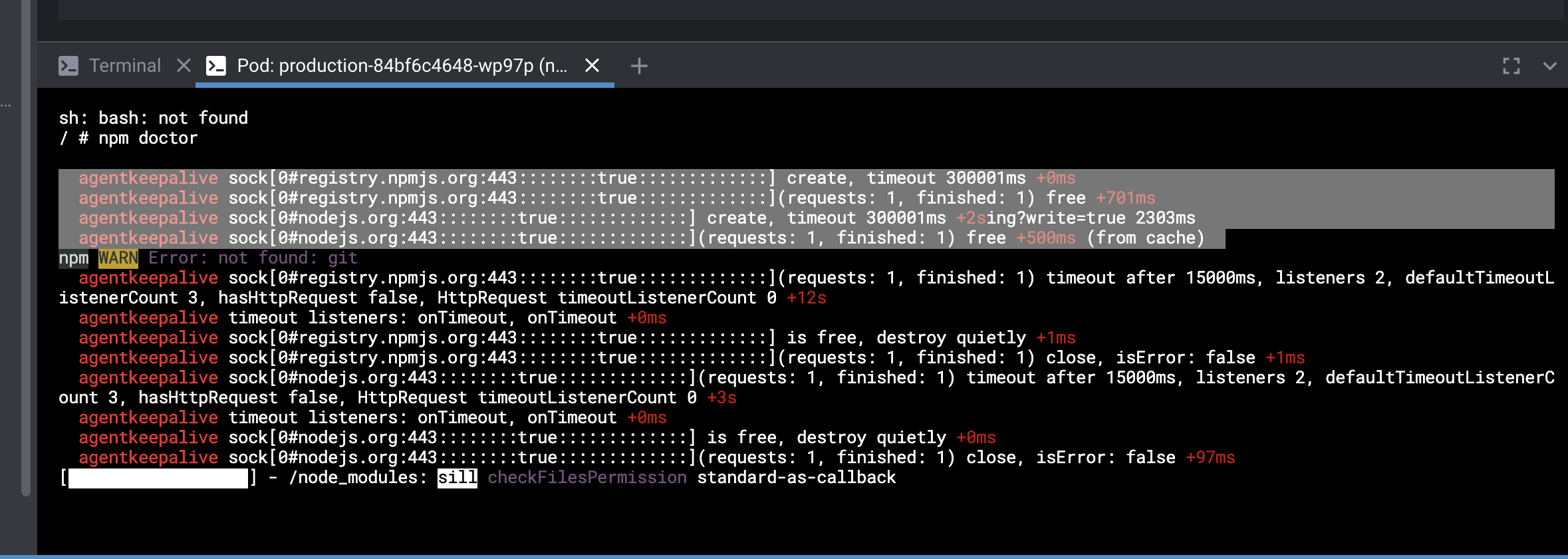Click the 'npm doctor' command text
Image resolution: width=1568 pixels, height=559 pixels.
coord(148,138)
